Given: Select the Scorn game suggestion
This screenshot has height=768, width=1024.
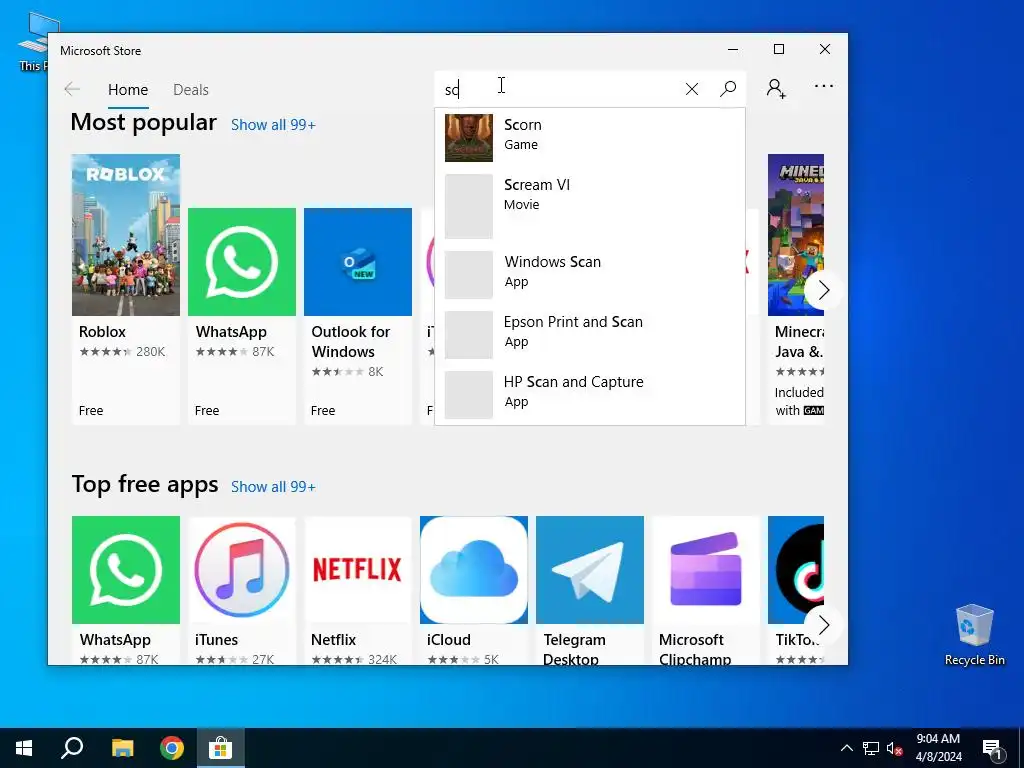Looking at the screenshot, I should pos(590,138).
